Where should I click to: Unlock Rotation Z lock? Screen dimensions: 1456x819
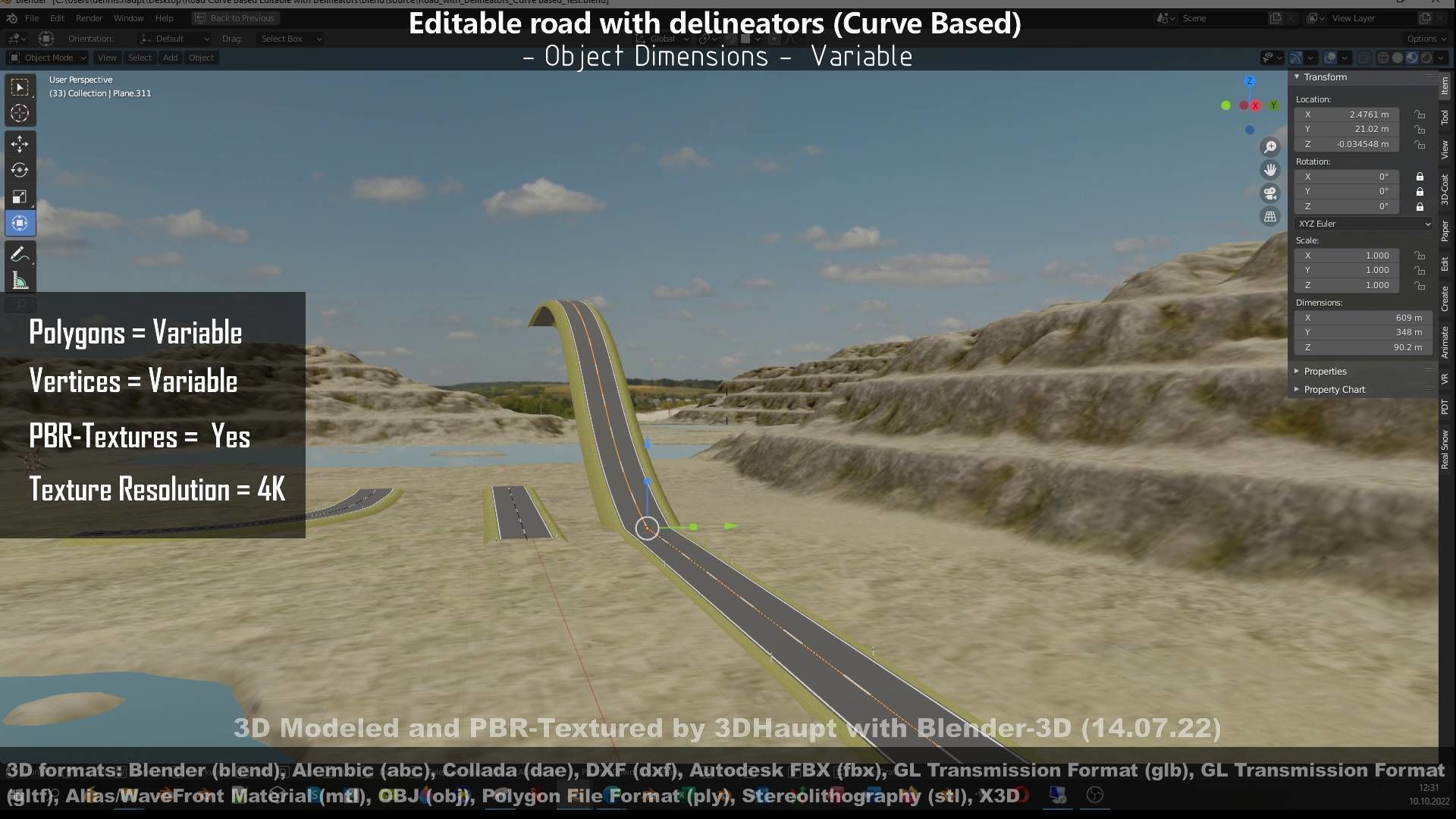point(1420,206)
